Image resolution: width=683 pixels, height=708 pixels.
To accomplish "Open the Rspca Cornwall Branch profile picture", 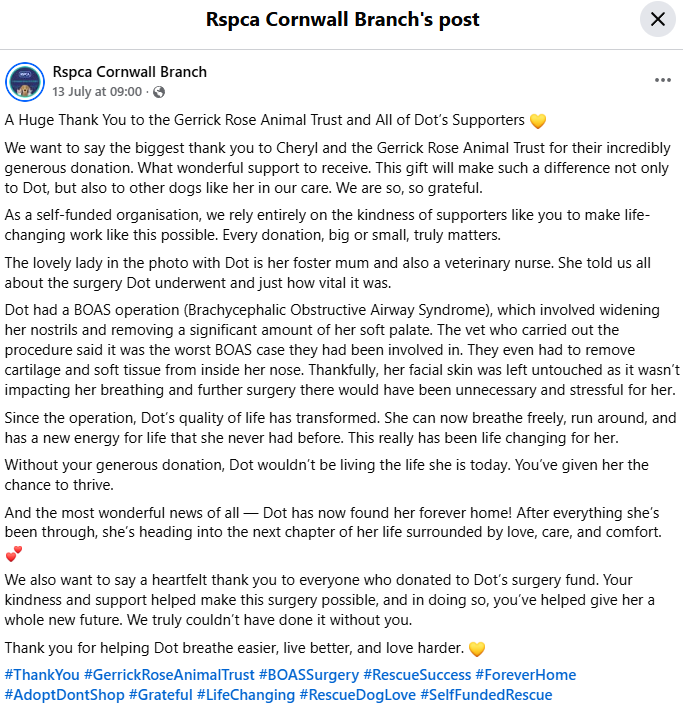I will click(x=25, y=82).
